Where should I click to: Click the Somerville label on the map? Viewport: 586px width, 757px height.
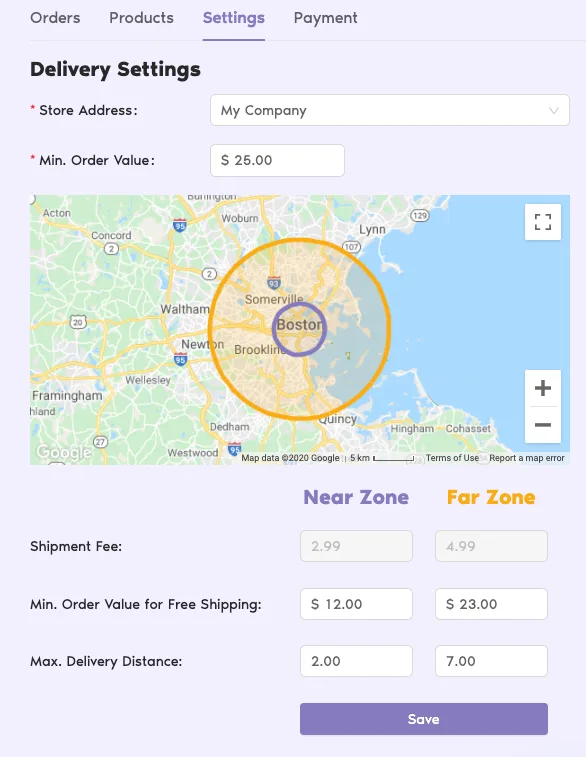274,299
